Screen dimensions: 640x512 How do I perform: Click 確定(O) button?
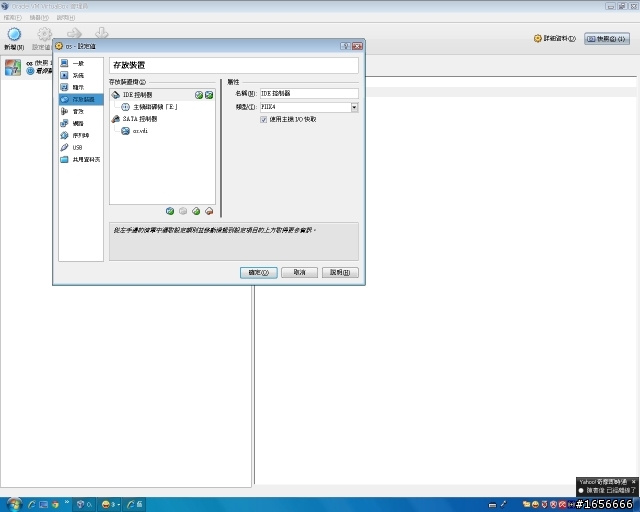point(259,272)
